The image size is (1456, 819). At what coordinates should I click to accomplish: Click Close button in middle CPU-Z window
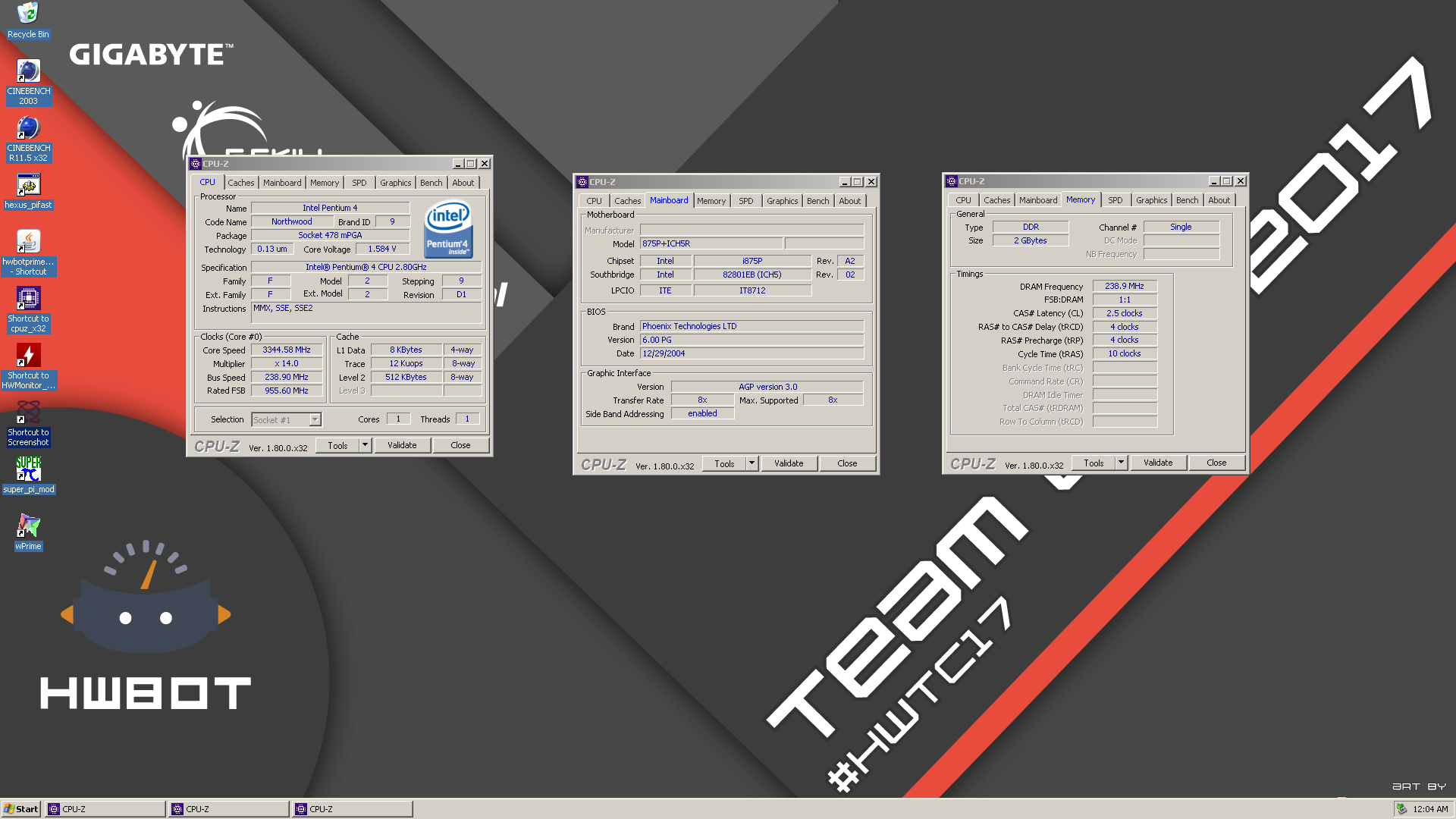[847, 463]
